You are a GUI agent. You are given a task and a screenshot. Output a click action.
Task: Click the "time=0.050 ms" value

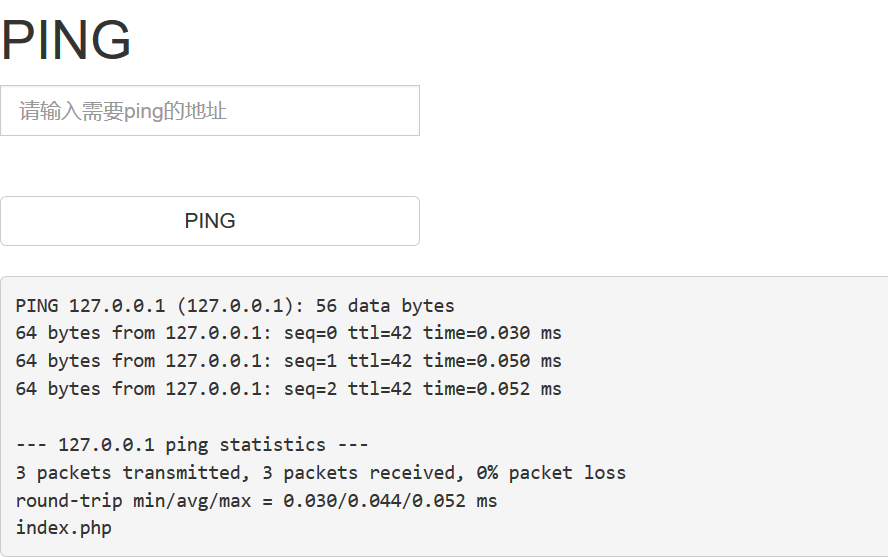(x=492, y=361)
